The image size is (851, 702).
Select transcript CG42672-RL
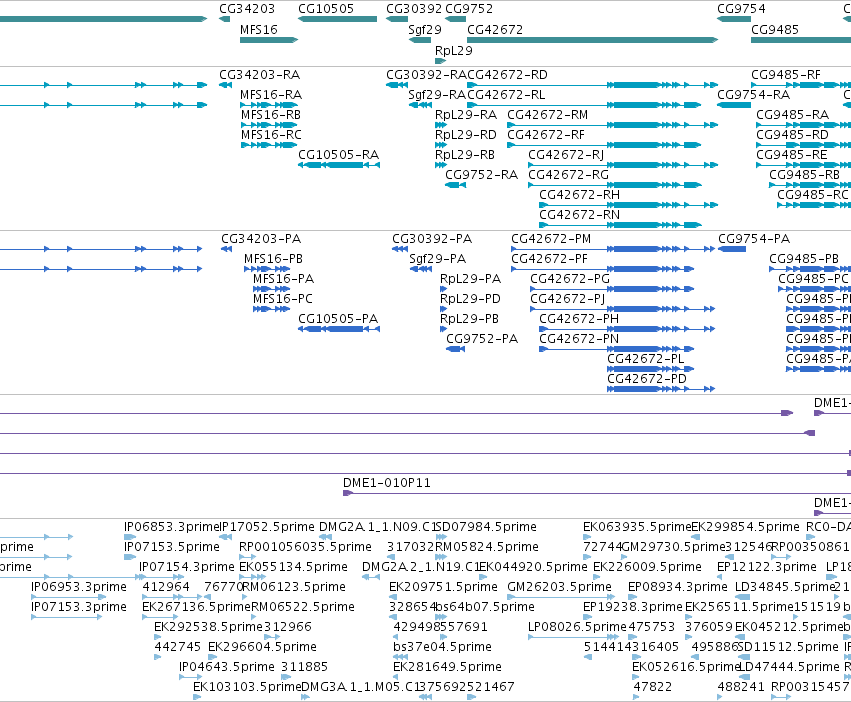coord(506,94)
